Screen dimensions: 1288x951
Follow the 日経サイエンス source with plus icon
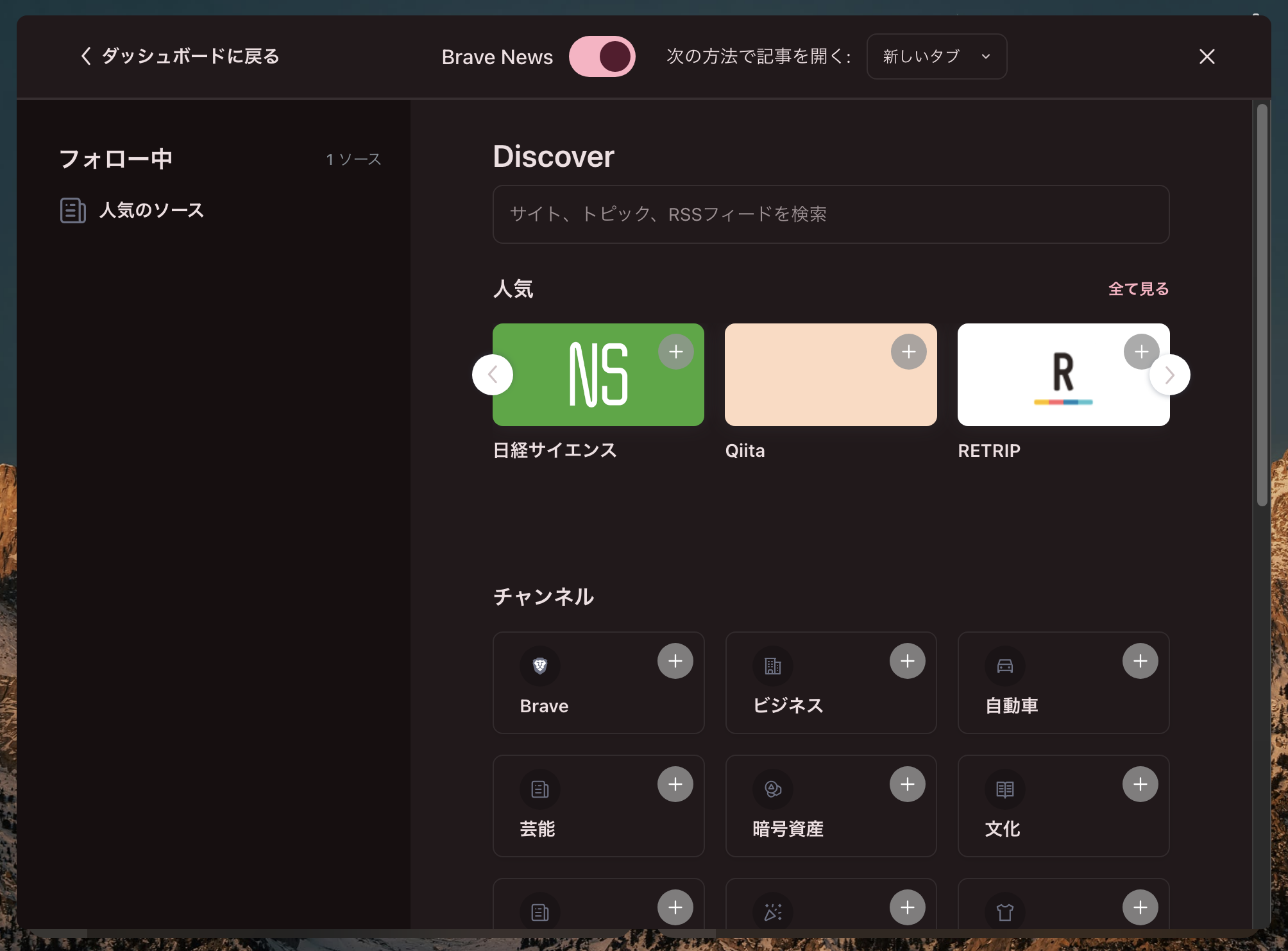(x=675, y=352)
